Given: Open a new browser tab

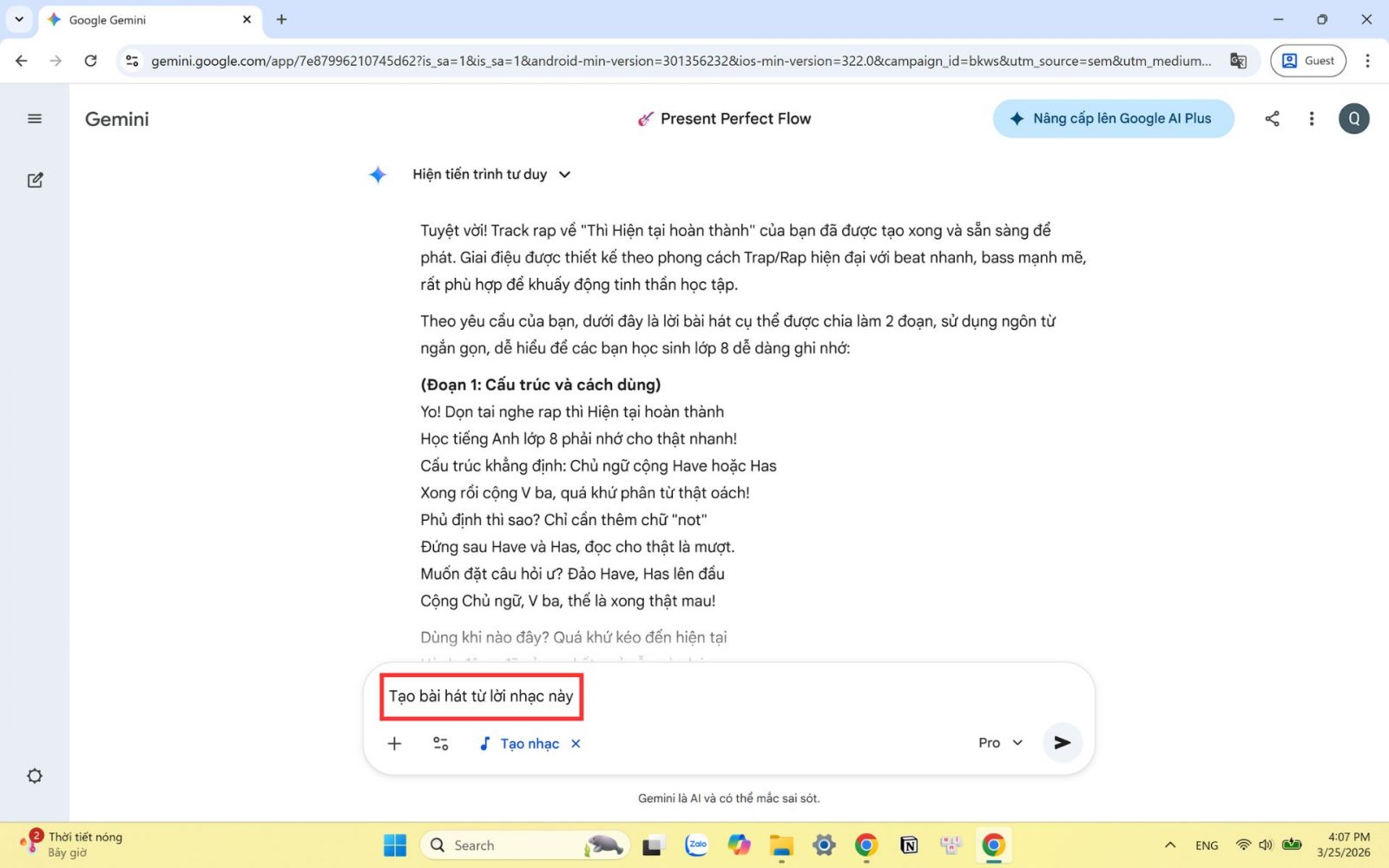Looking at the screenshot, I should 281,19.
